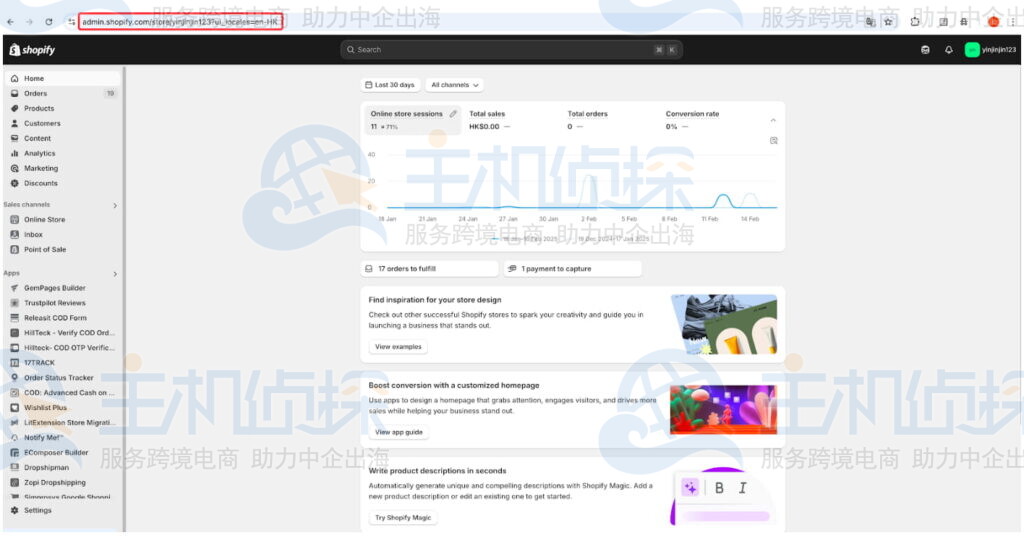Click the Shopify logo in top bar
The height and width of the screenshot is (538, 1024).
point(32,50)
